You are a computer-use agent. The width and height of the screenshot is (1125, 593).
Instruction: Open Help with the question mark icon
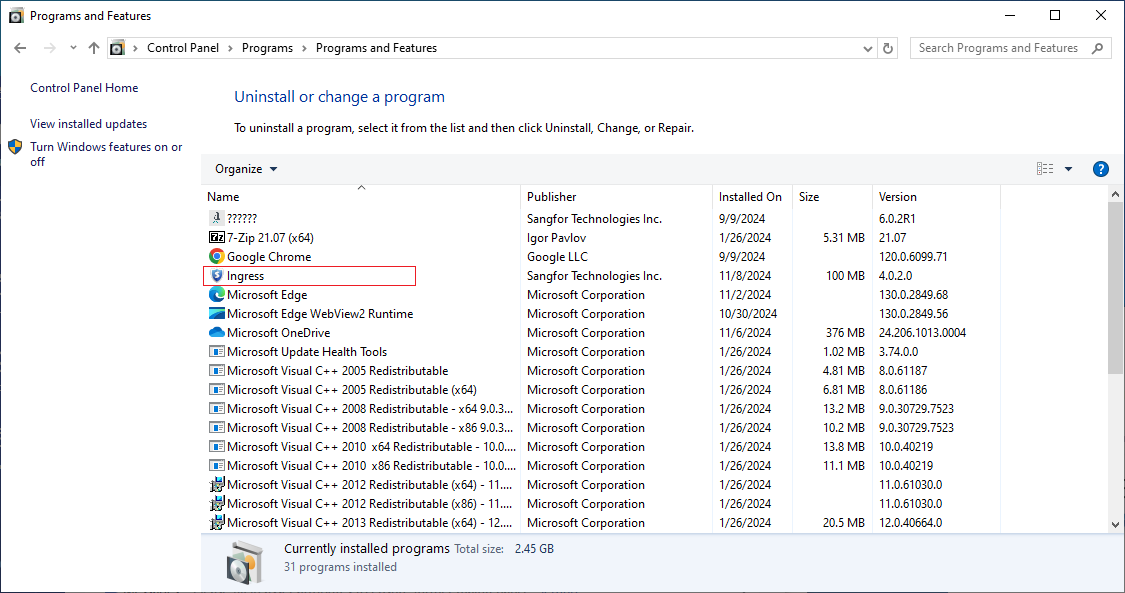[1101, 169]
